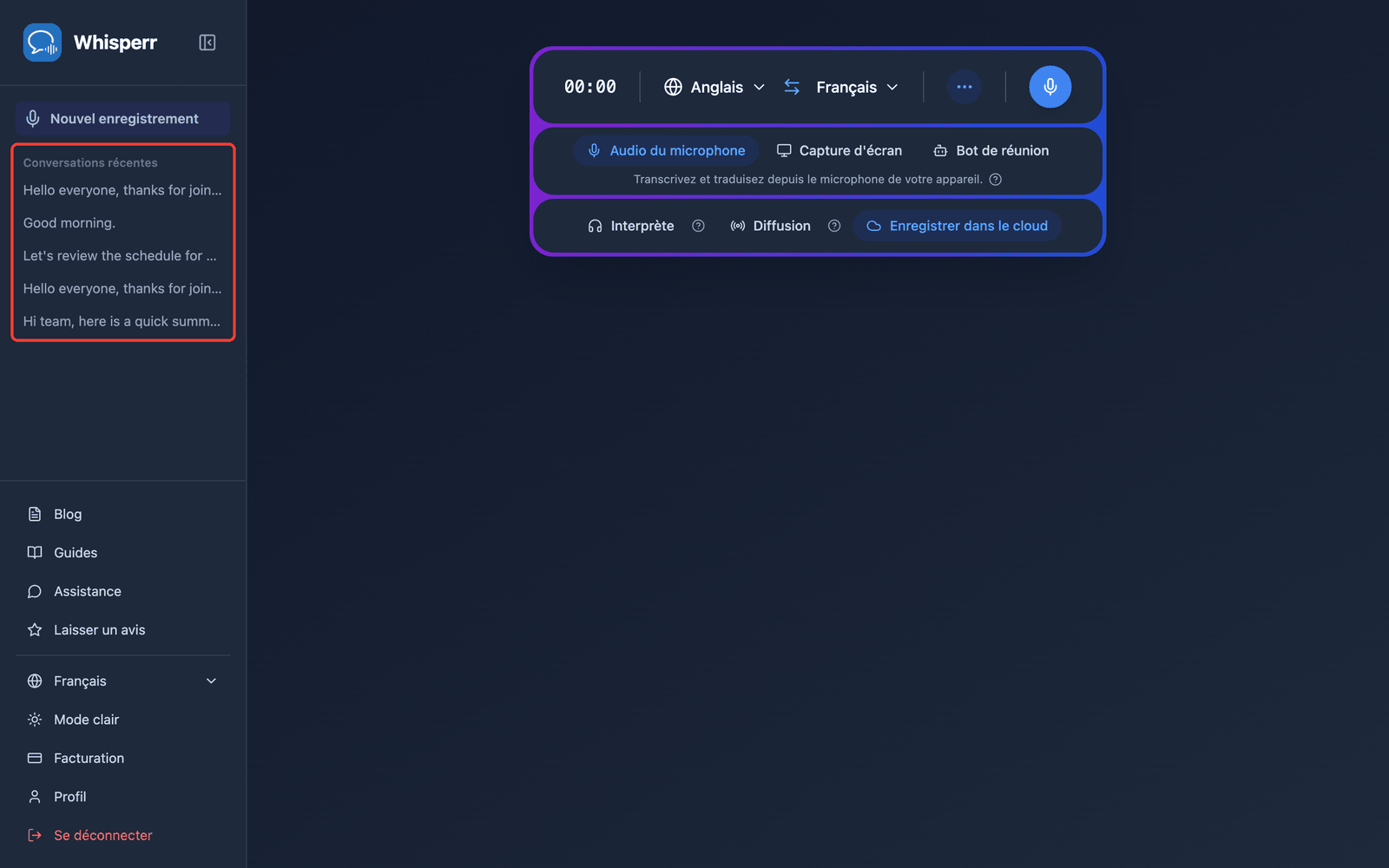Click the document icon beside Blog
1389x868 pixels.
(x=35, y=514)
